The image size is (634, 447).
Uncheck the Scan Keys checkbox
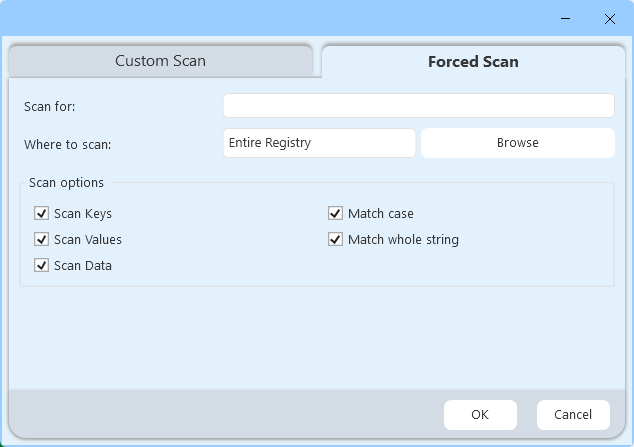(x=42, y=213)
